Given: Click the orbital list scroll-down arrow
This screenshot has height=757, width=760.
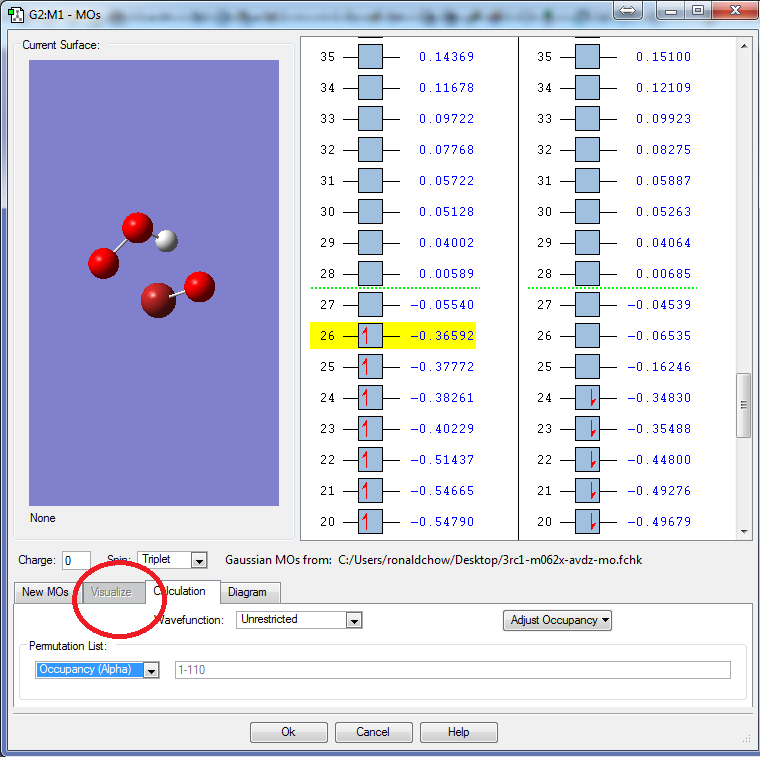Looking at the screenshot, I should 744,531.
